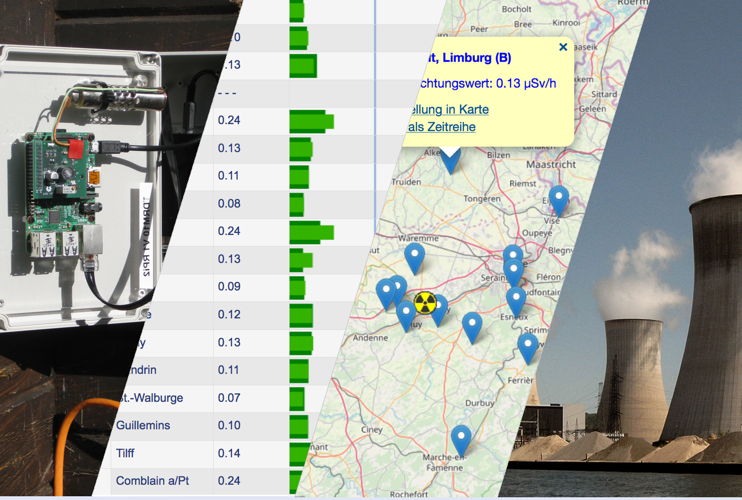Select the Guillemins station row
The width and height of the screenshot is (742, 500).
(x=145, y=425)
